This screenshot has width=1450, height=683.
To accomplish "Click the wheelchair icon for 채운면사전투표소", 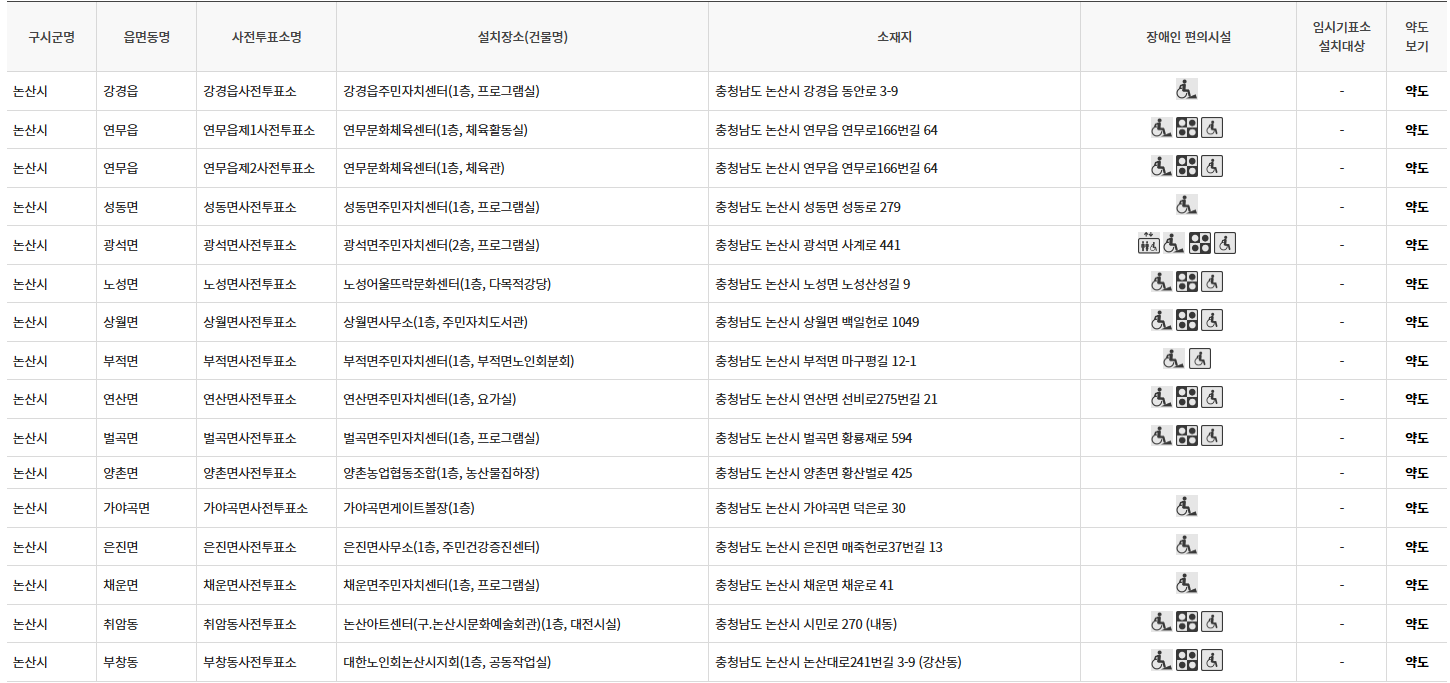I will tap(1186, 584).
